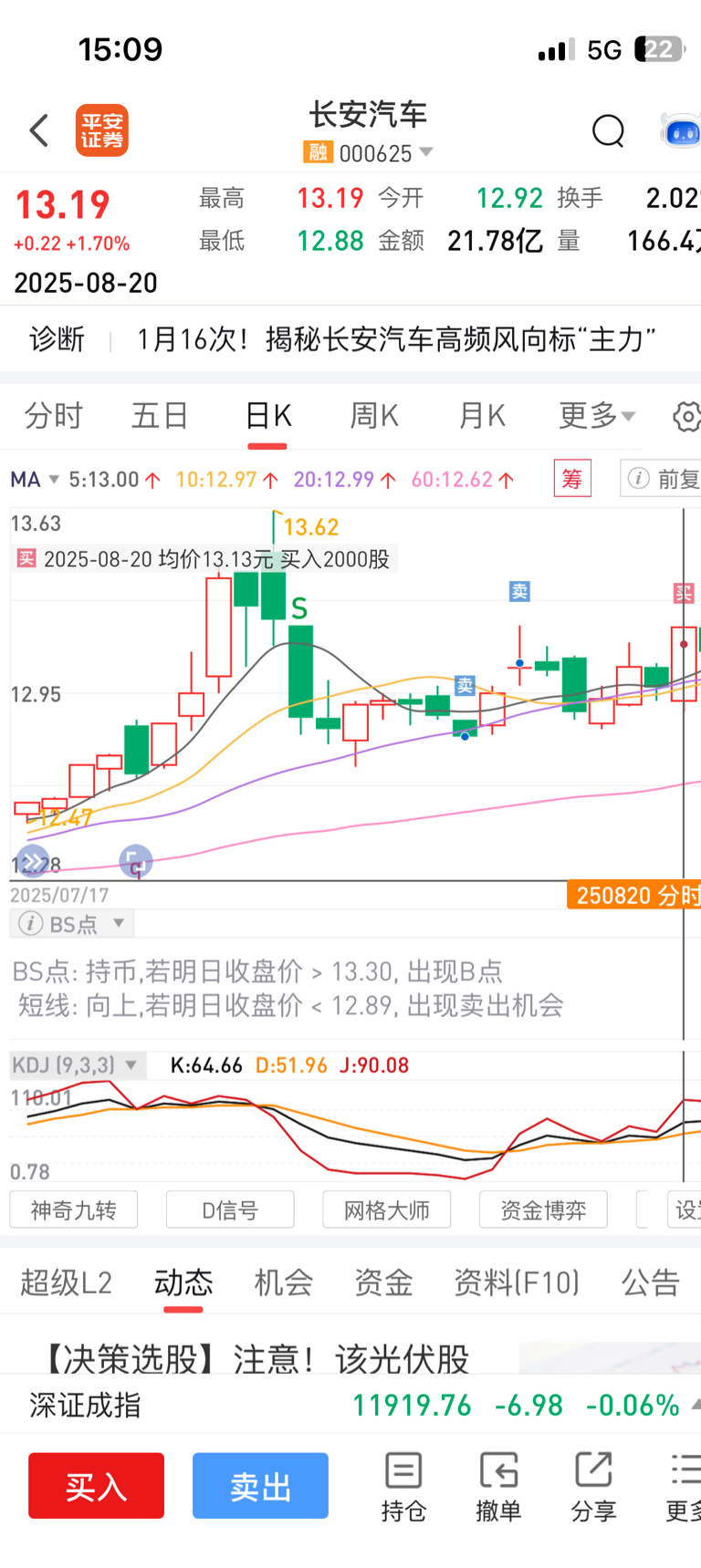Switch to the 分时 tab
The image size is (701, 1568).
(54, 416)
